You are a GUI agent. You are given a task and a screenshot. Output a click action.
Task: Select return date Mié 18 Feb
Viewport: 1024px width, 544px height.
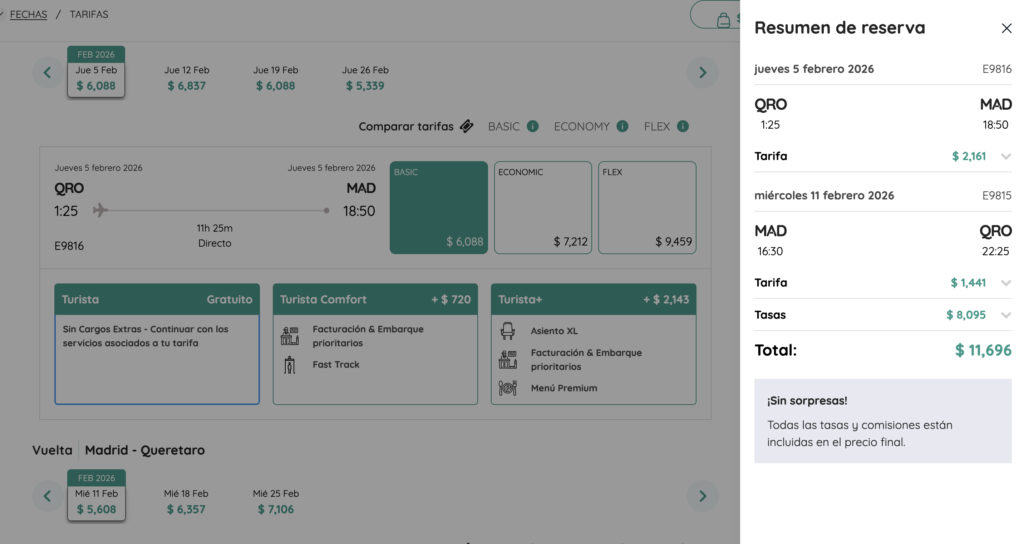pos(187,501)
